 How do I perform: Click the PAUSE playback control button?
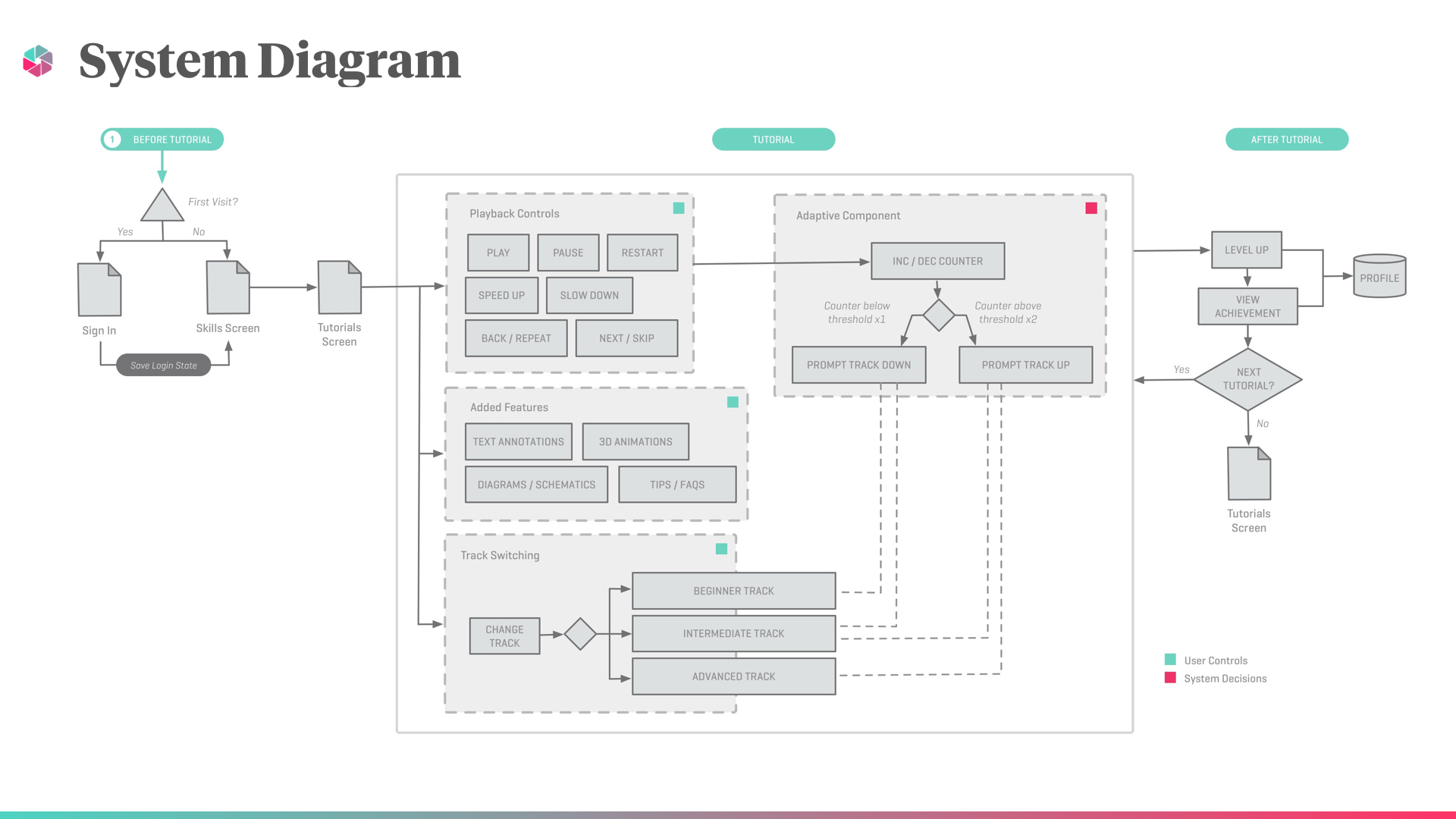[x=568, y=252]
